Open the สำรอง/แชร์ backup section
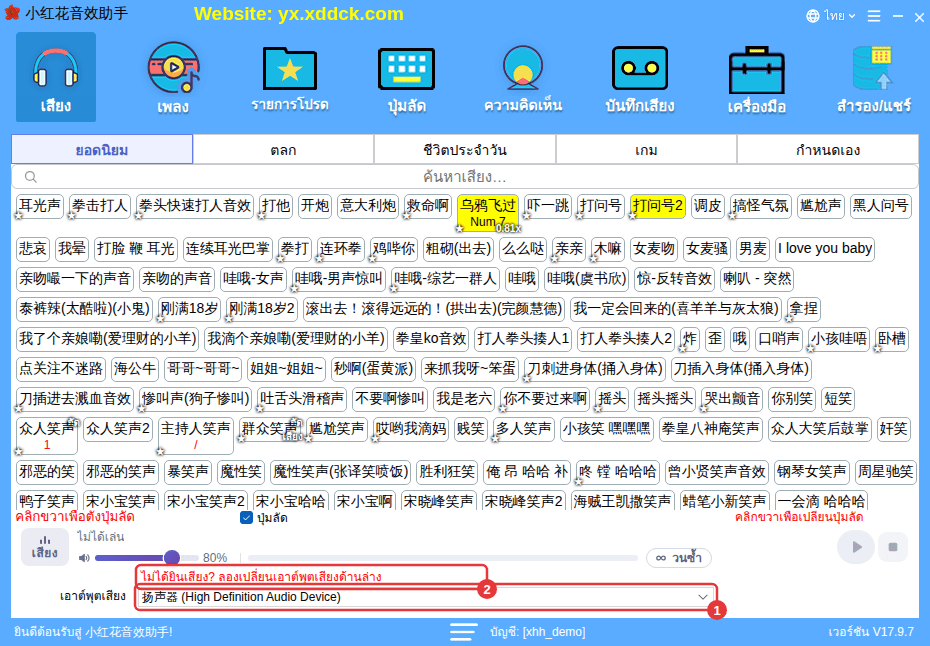930x646 pixels. [x=874, y=77]
